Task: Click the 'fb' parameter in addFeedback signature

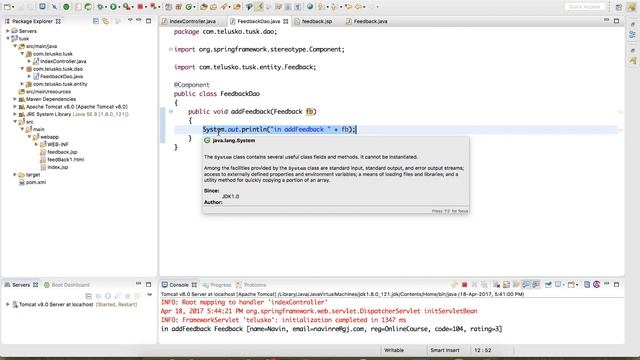Action: tap(309, 111)
